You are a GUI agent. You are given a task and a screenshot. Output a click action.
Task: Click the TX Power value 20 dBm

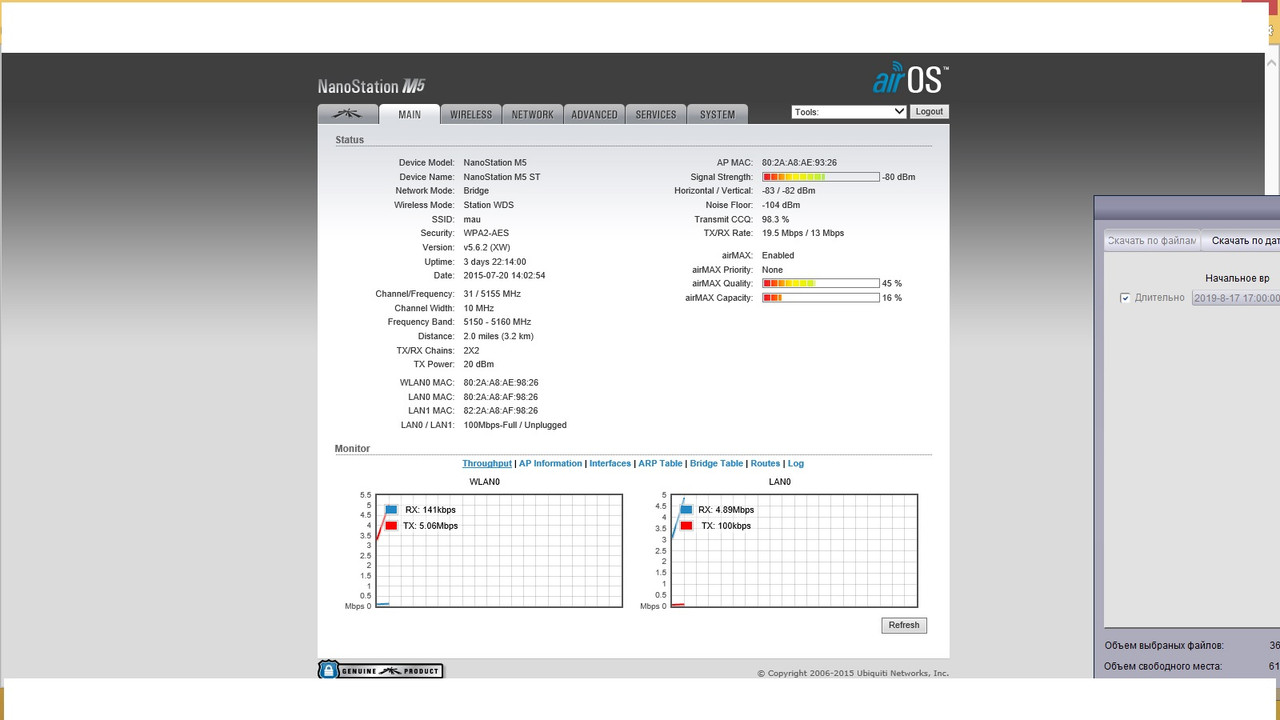[x=478, y=364]
